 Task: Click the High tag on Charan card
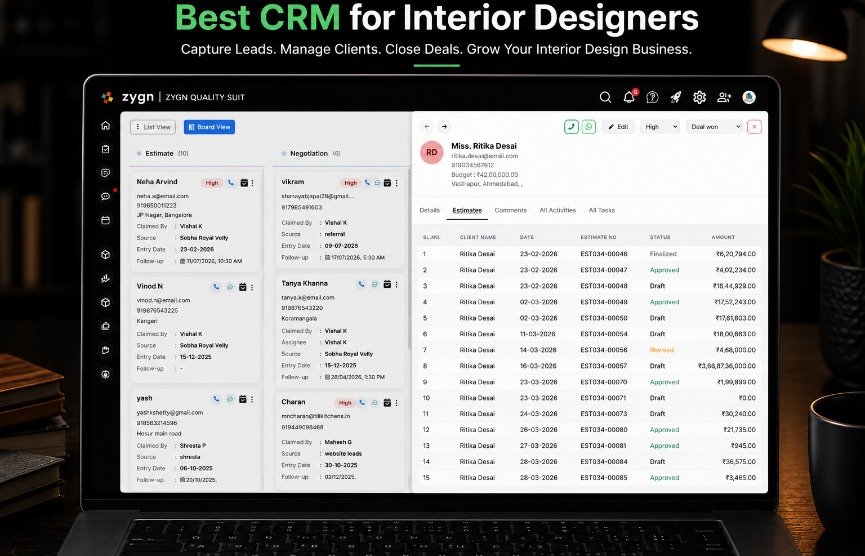(x=345, y=403)
